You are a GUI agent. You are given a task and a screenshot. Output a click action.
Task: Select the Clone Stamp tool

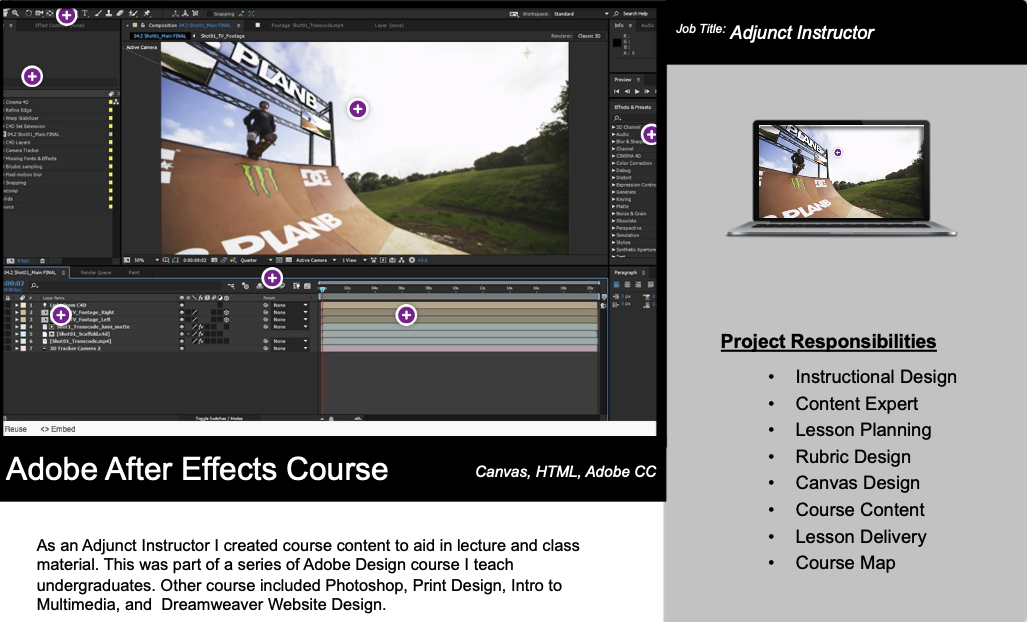(x=109, y=13)
